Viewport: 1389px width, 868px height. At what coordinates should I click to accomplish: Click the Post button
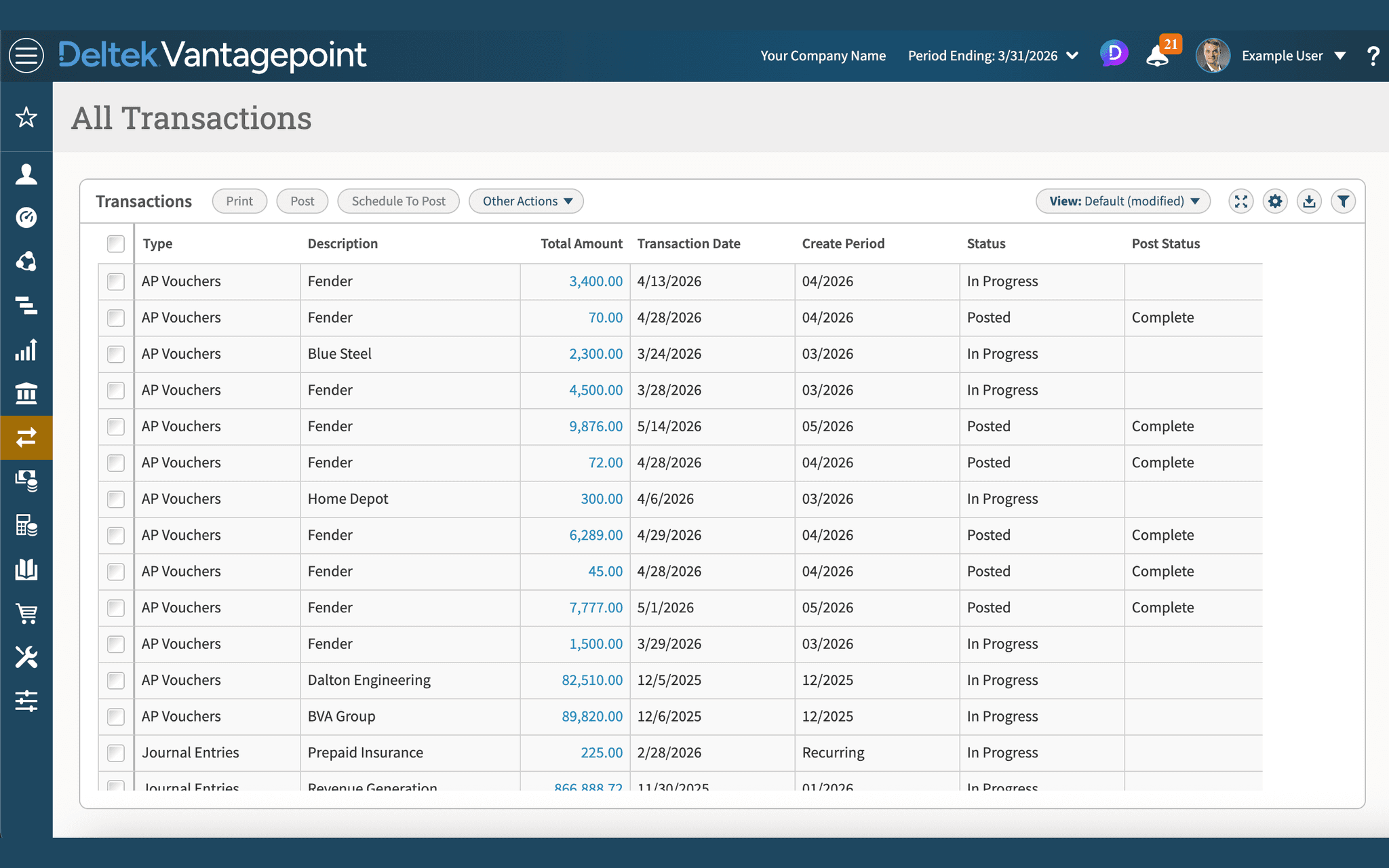click(302, 201)
